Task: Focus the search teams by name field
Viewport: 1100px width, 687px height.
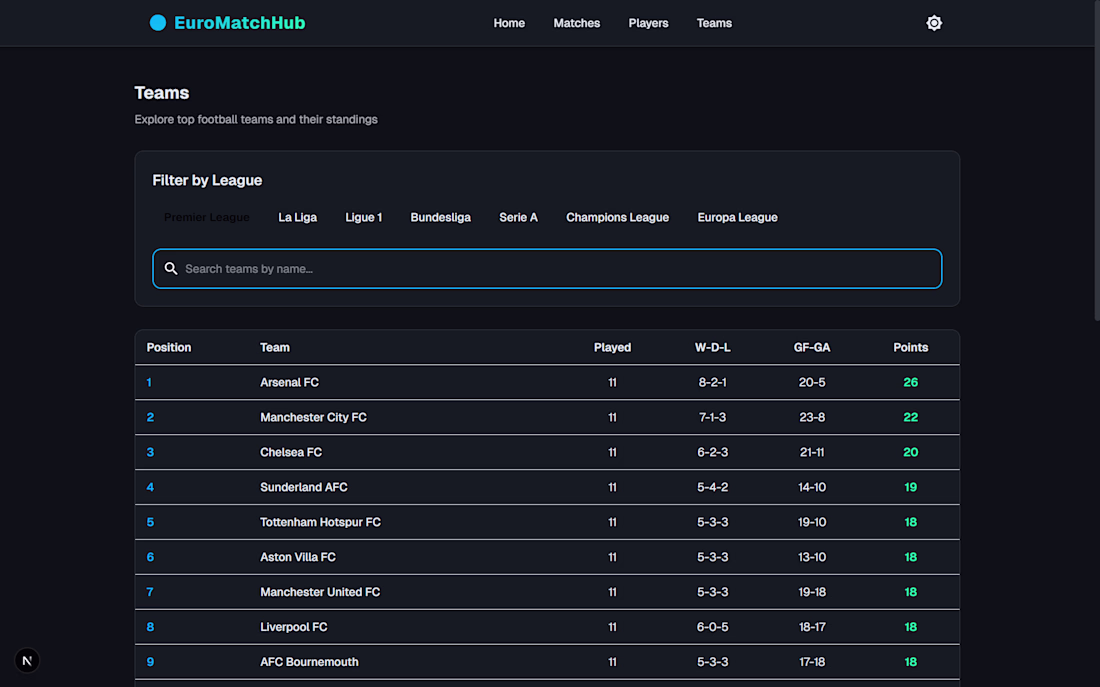Action: (x=560, y=269)
